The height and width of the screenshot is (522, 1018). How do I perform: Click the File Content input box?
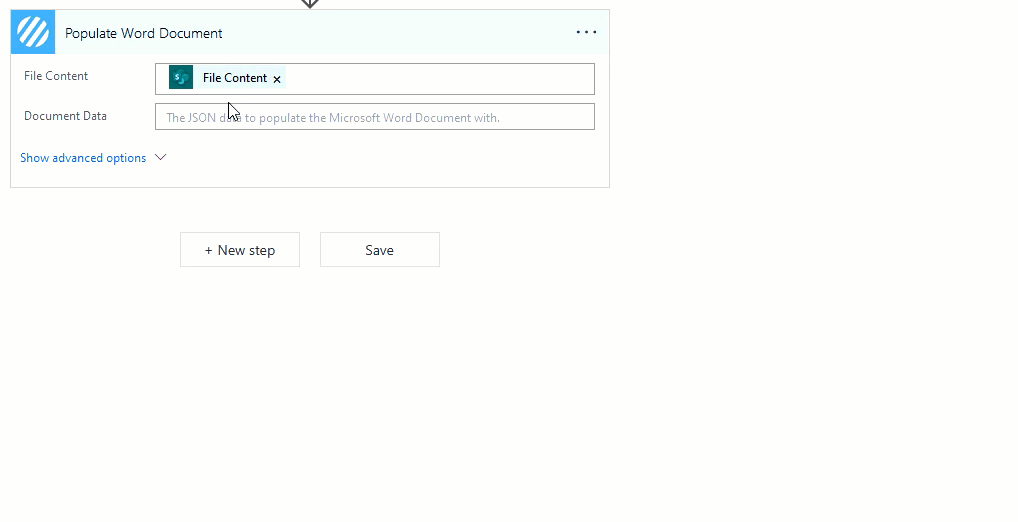point(375,79)
